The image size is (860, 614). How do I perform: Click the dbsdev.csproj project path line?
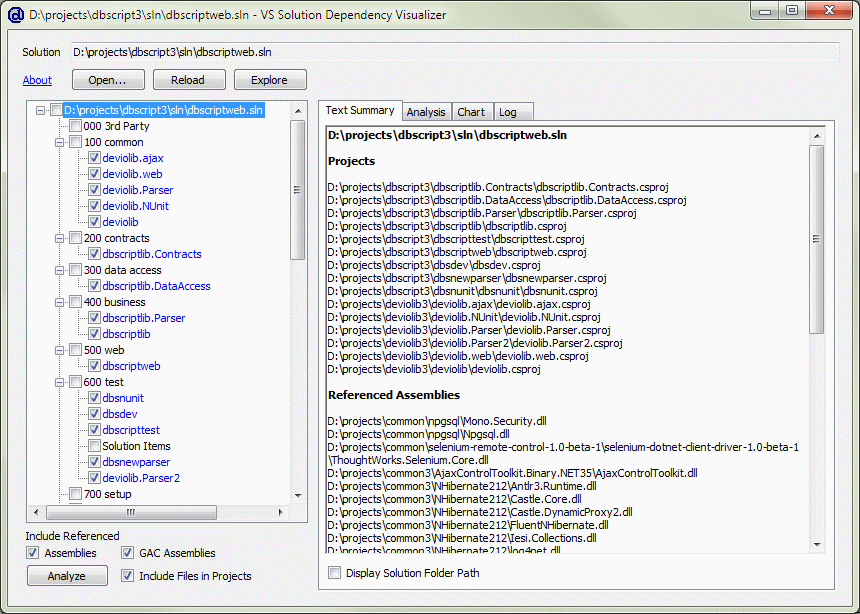tap(434, 265)
